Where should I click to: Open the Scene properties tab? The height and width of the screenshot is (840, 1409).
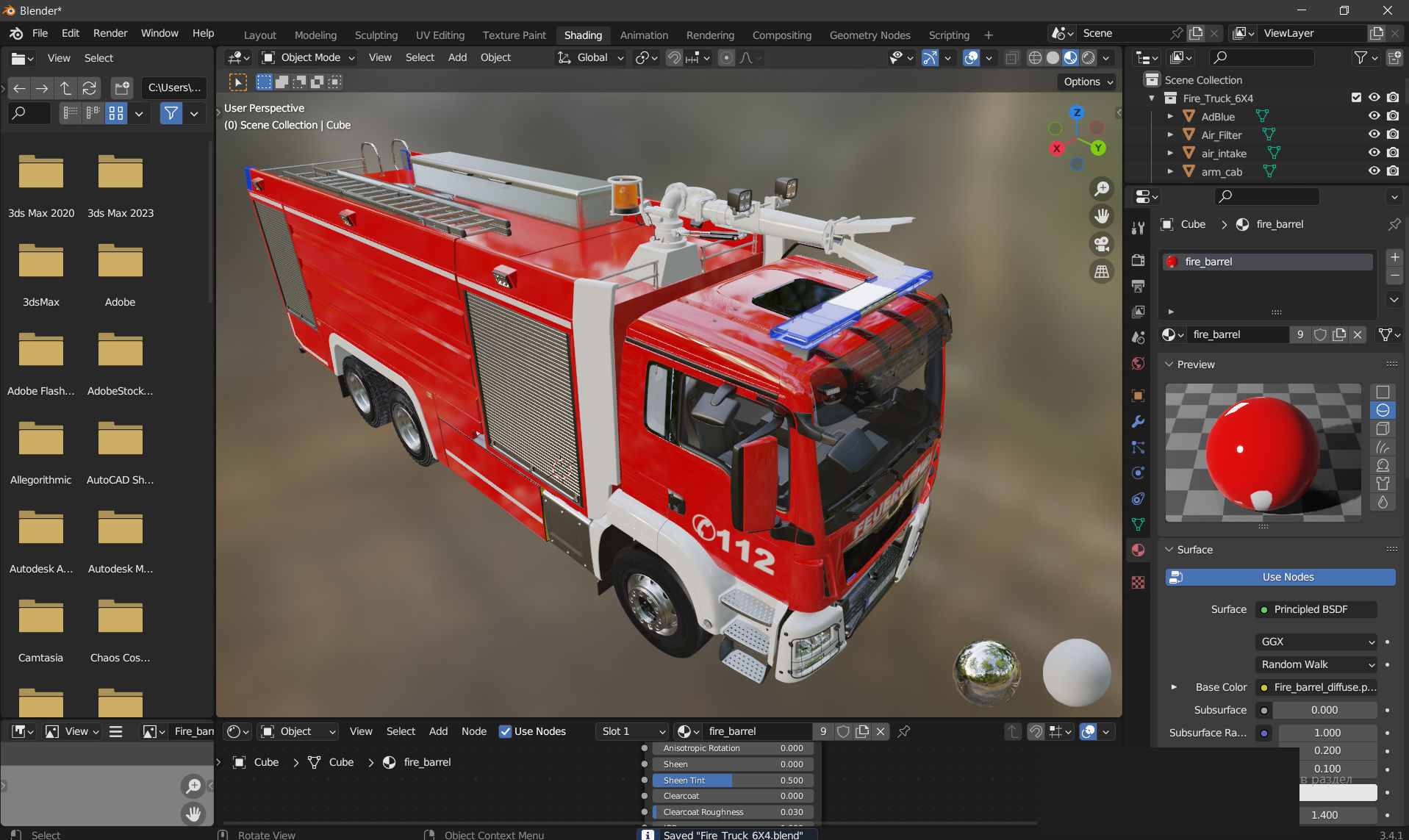[1138, 337]
